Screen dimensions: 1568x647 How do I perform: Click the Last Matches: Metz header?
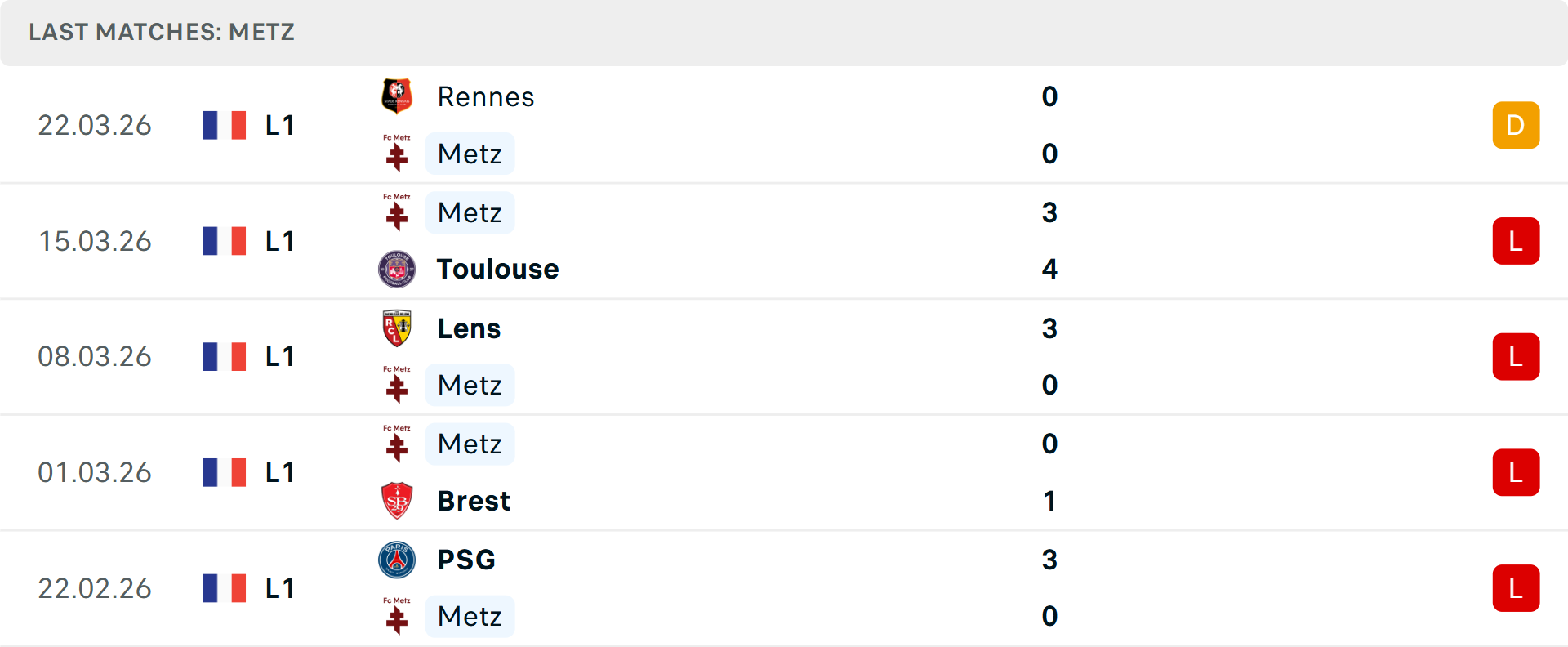click(x=162, y=32)
